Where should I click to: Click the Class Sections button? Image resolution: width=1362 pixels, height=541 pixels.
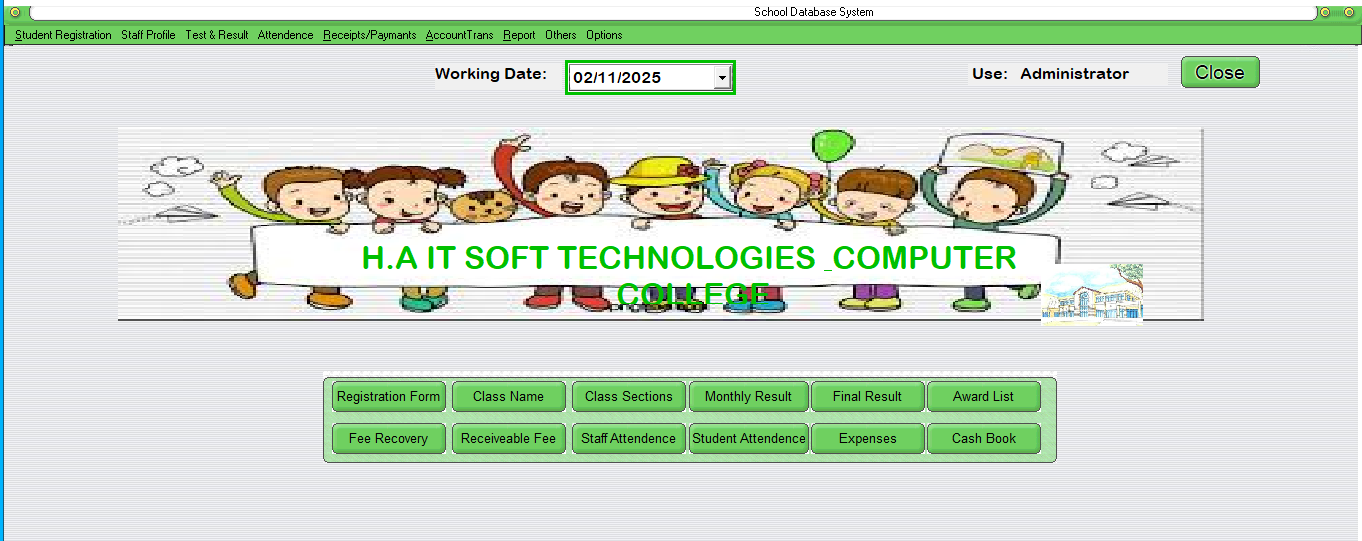coord(628,397)
